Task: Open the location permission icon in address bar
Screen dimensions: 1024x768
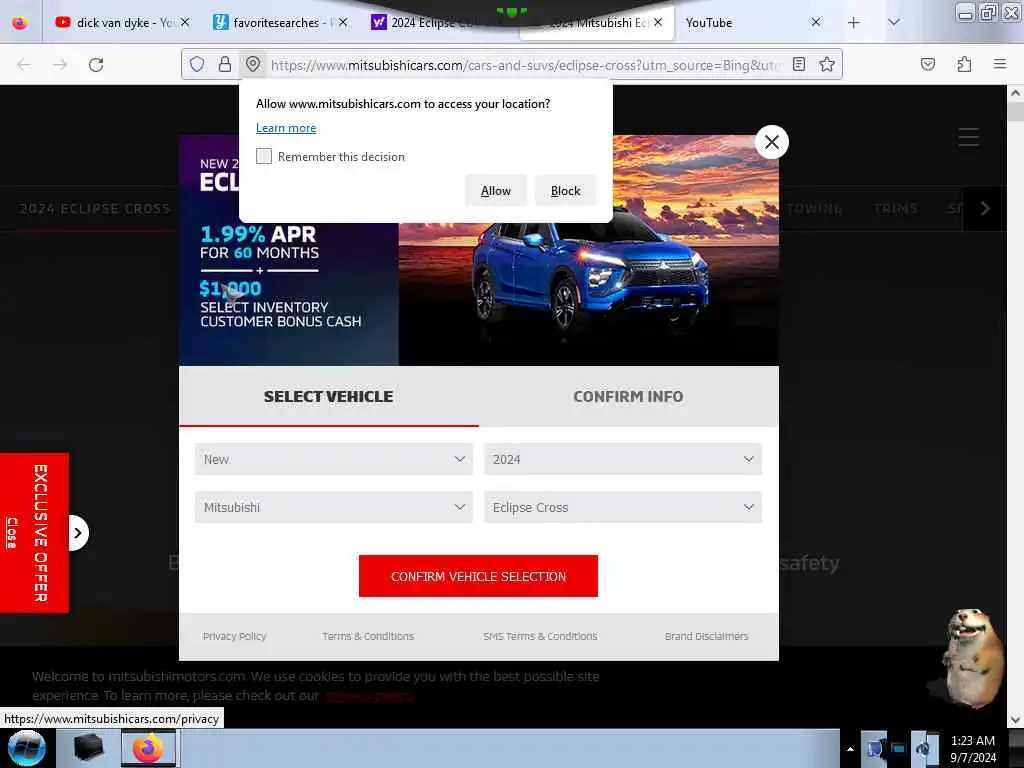Action: tap(253, 64)
